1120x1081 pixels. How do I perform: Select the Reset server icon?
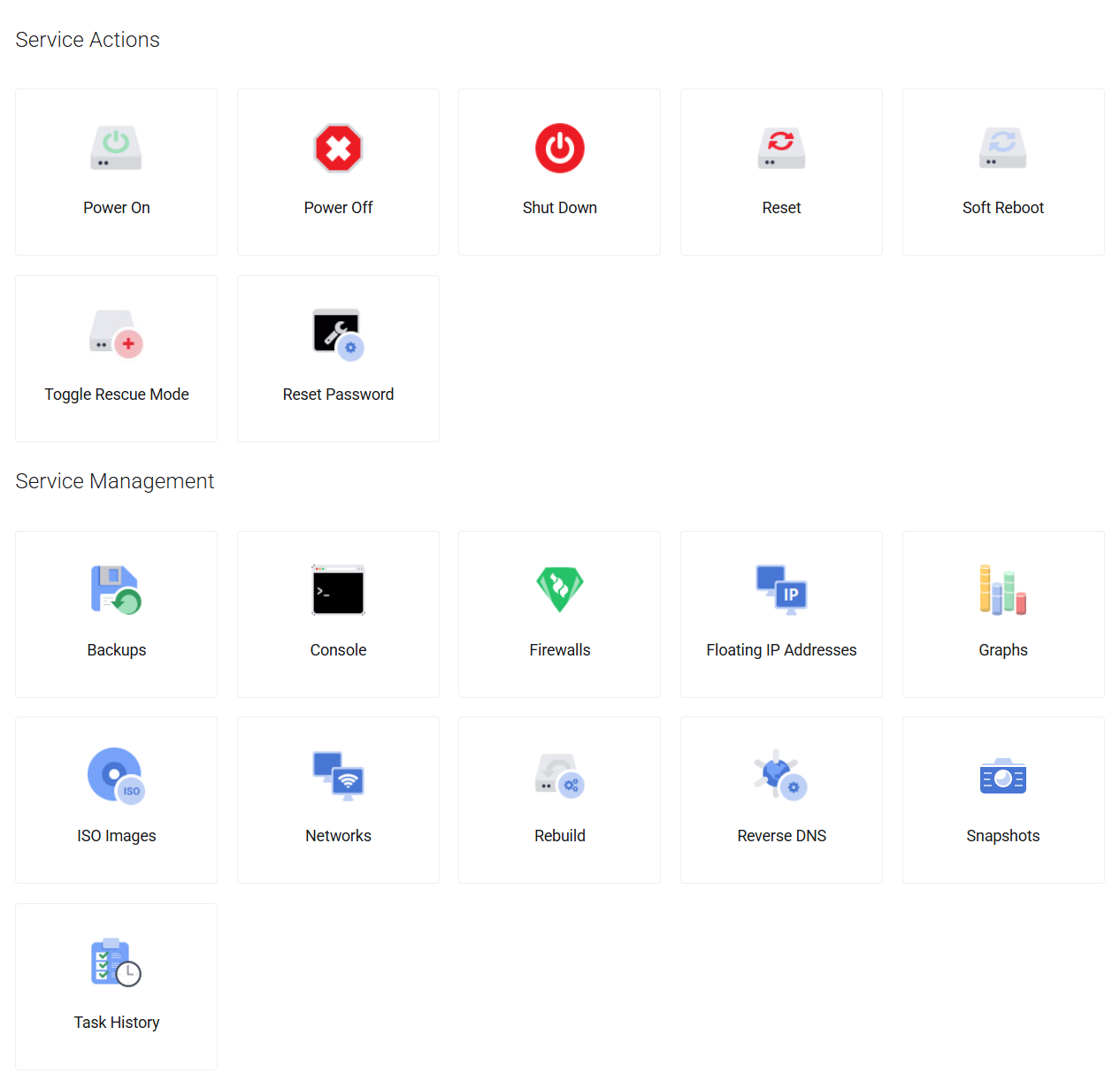(781, 148)
